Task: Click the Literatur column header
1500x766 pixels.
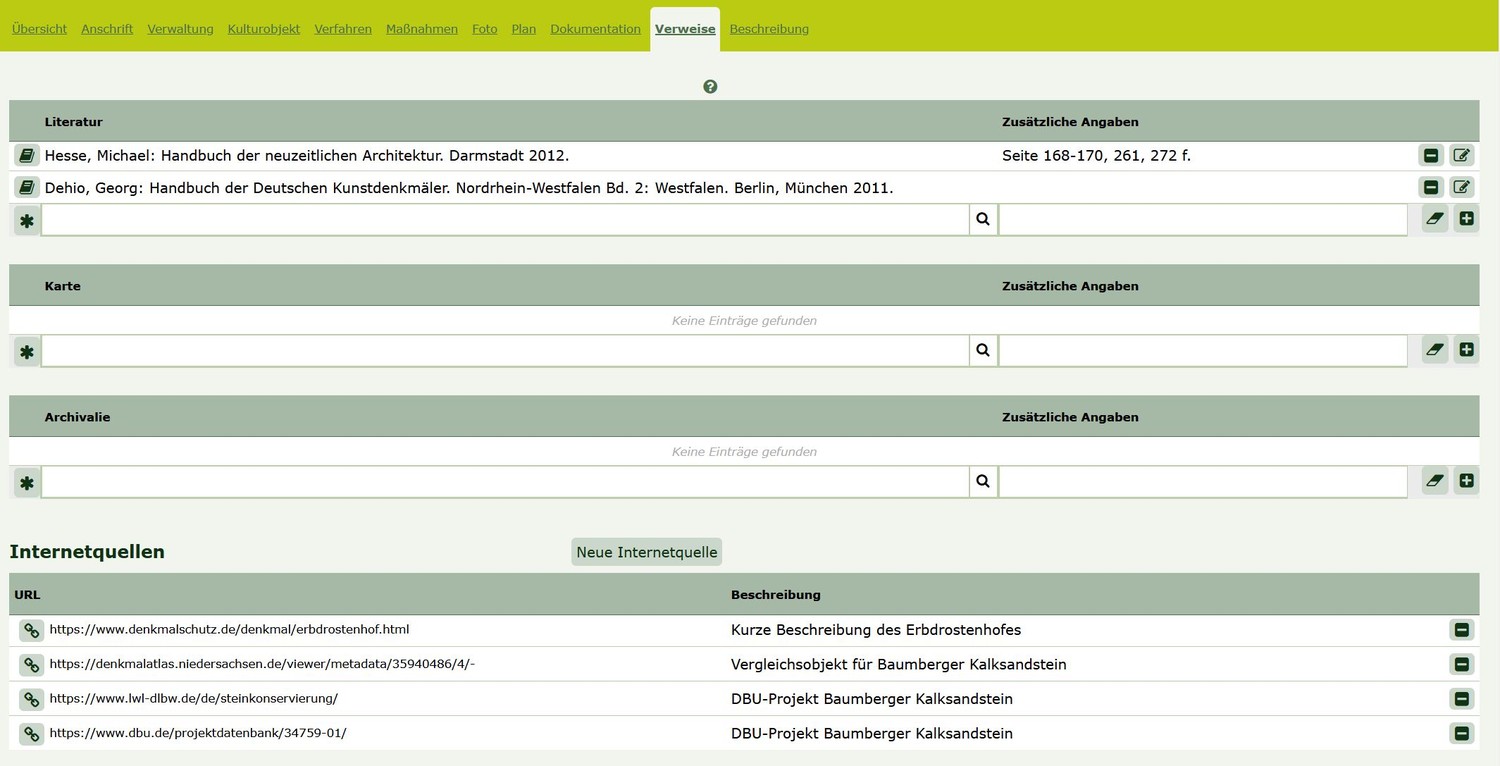Action: pyautogui.click(x=74, y=122)
